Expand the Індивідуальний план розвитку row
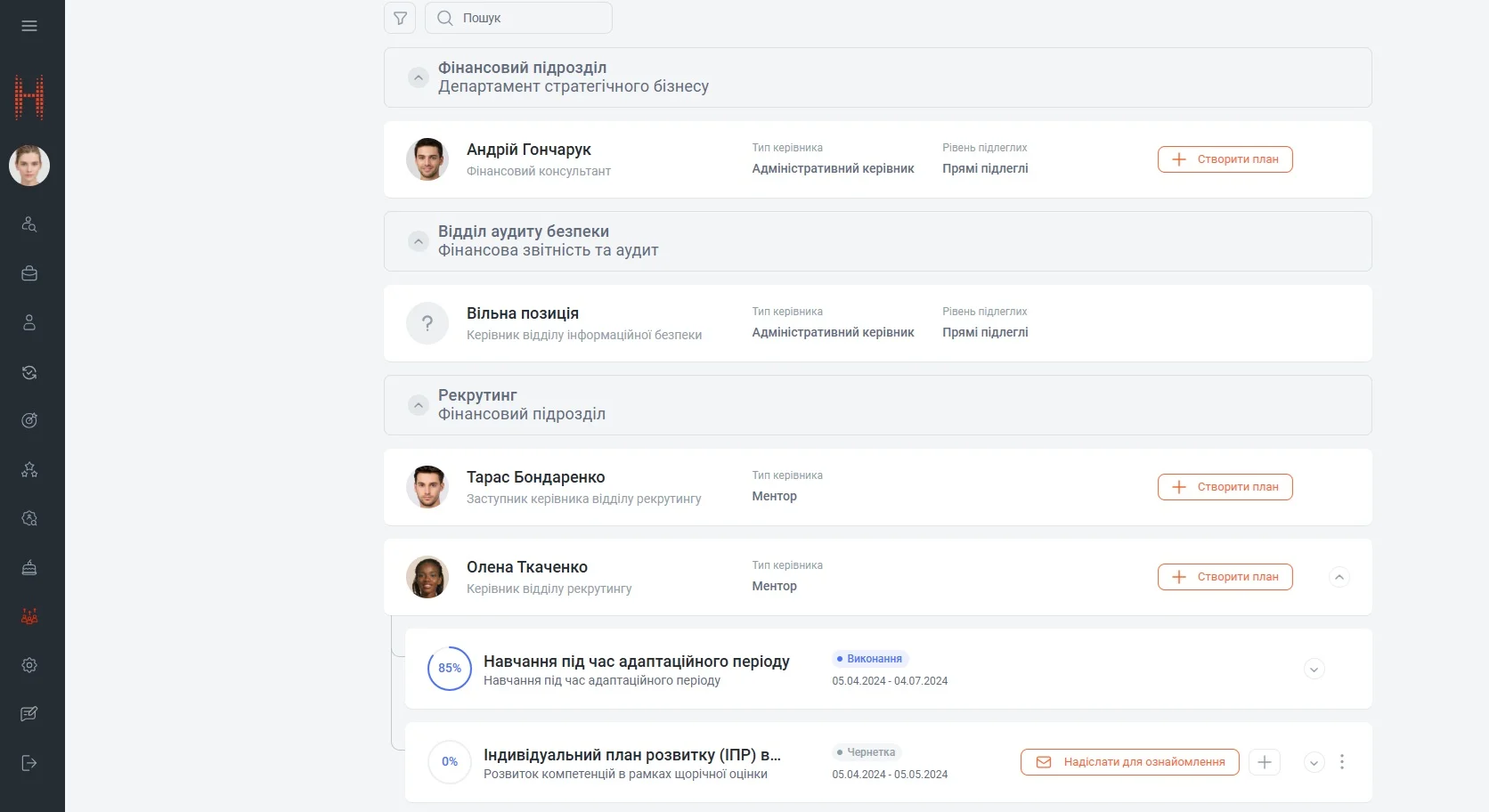This screenshot has height=812, width=1489. (x=1314, y=762)
